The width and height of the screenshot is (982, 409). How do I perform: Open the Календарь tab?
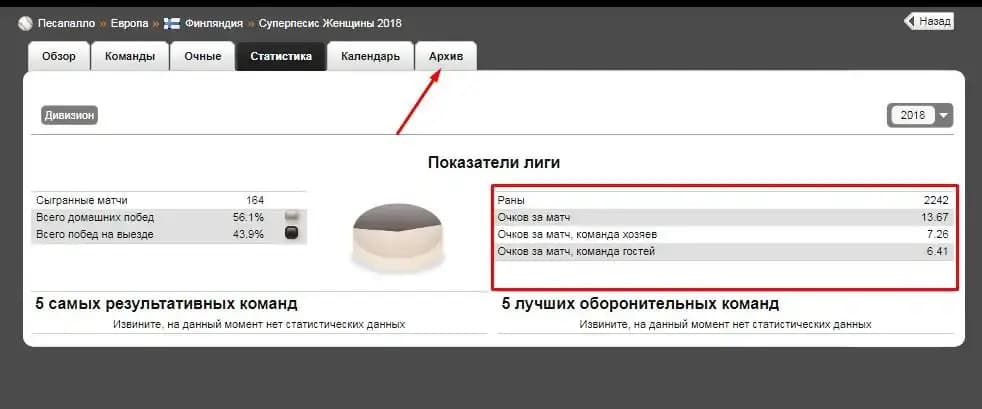point(370,56)
